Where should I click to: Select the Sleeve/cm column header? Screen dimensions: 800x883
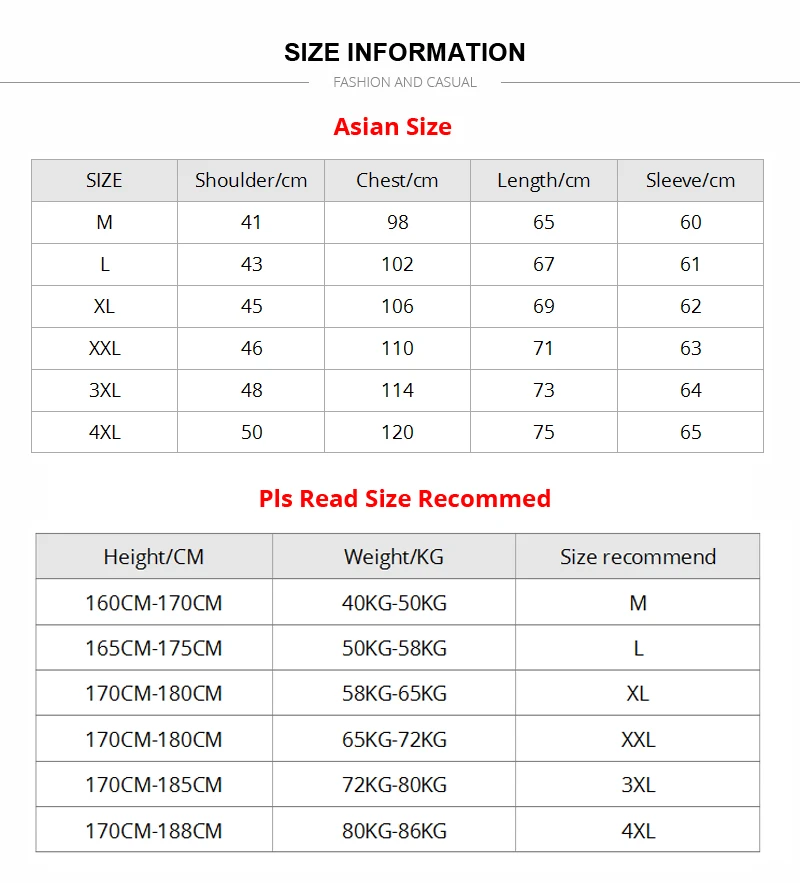pos(691,180)
